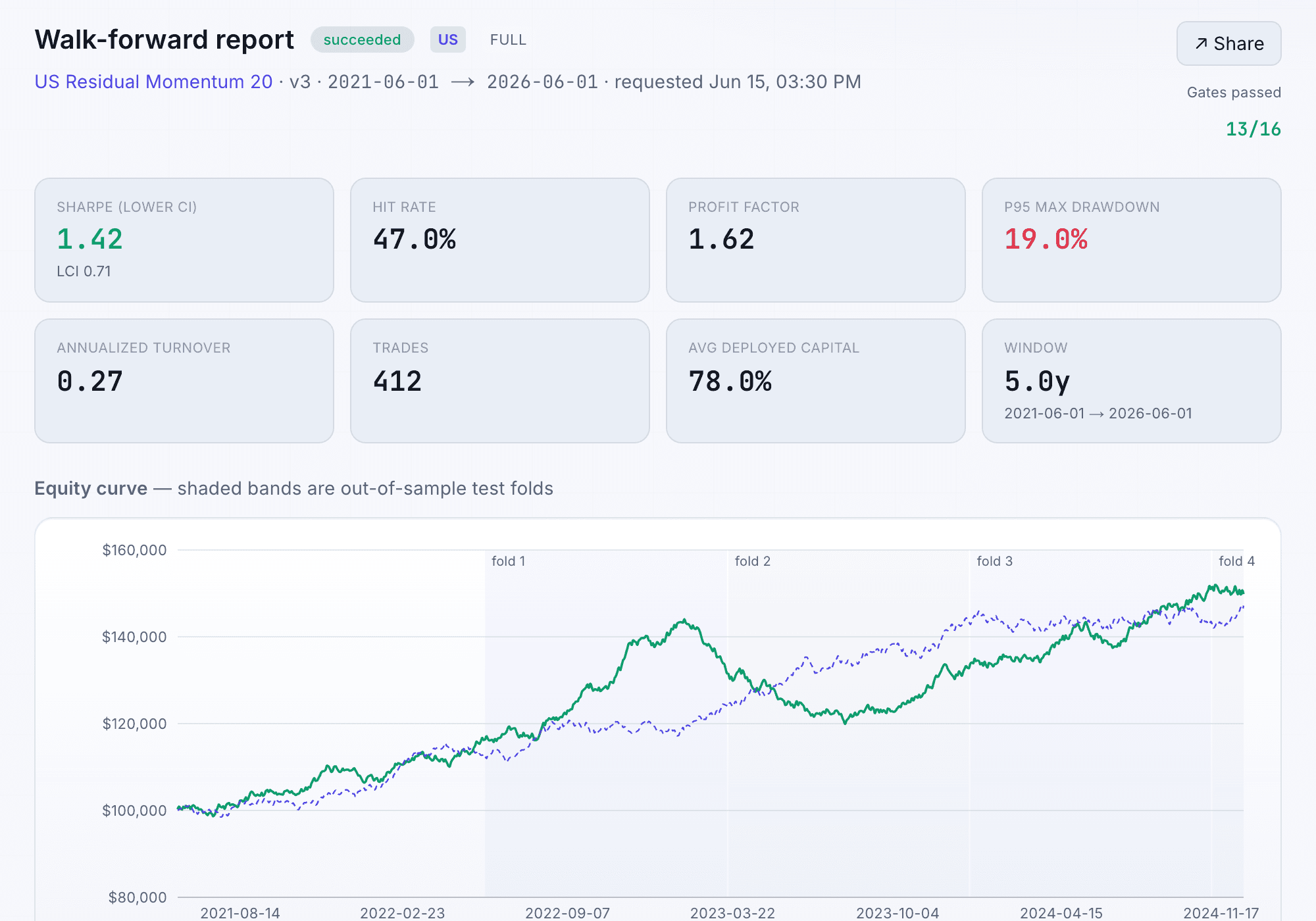Select the Trades card
This screenshot has width=1316, height=921.
pos(500,381)
